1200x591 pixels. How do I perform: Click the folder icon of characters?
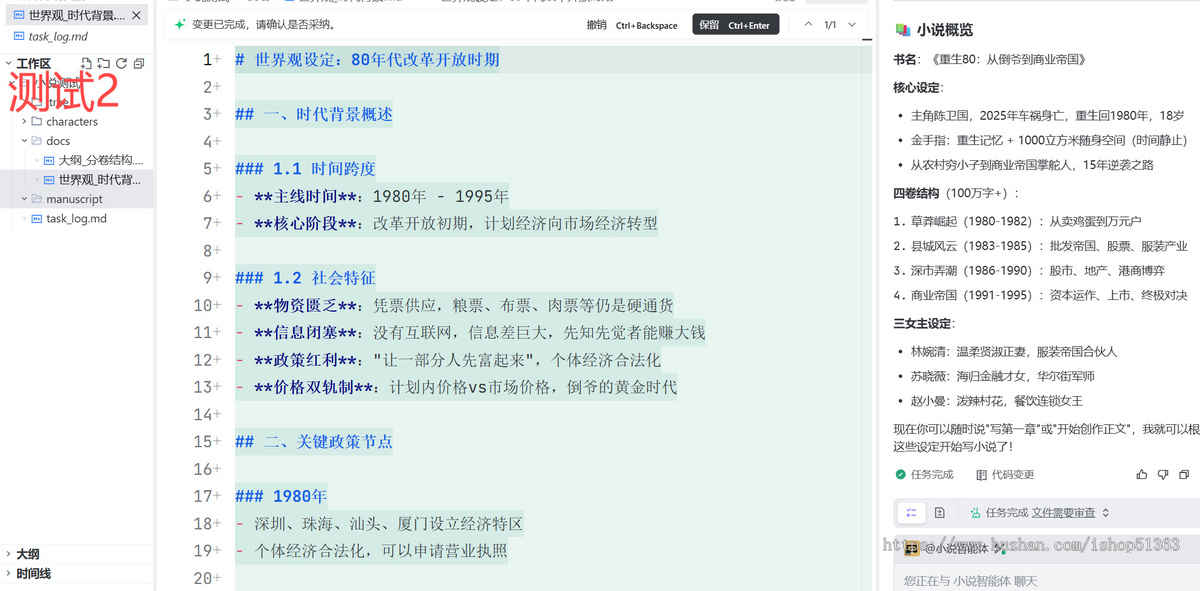pos(37,121)
